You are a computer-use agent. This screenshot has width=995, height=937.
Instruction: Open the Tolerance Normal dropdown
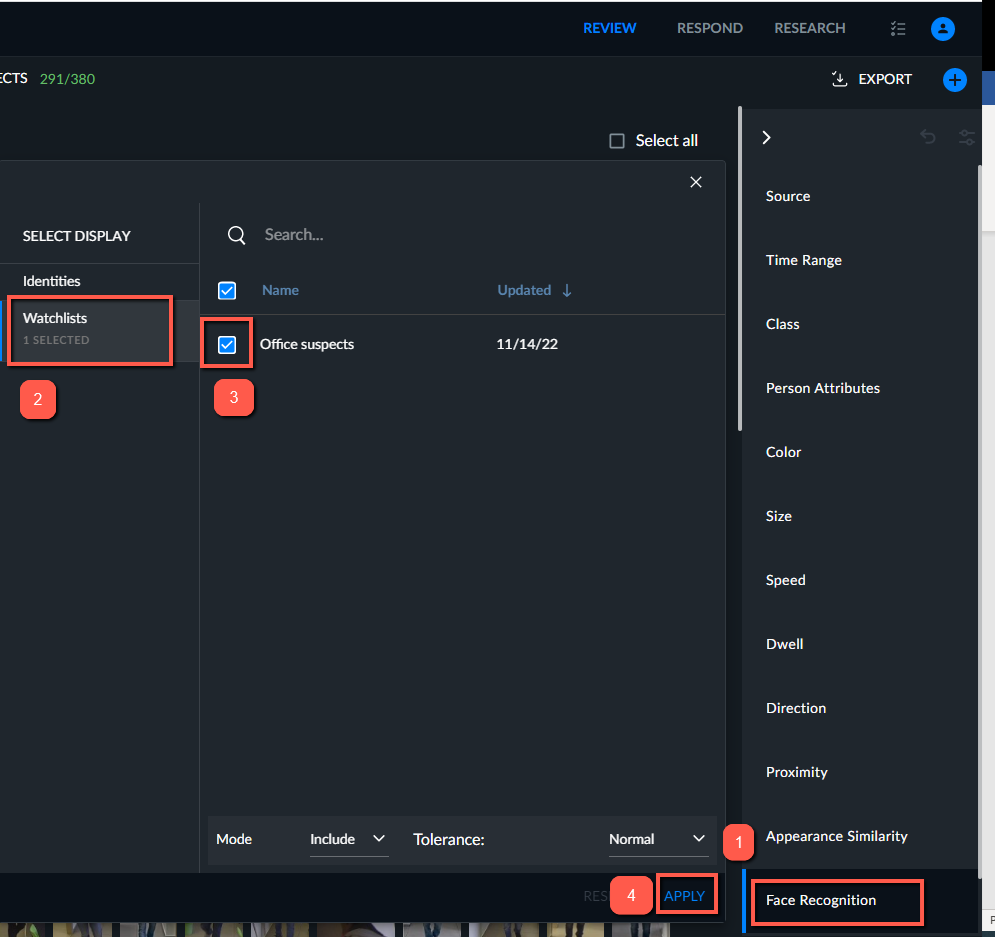[x=658, y=839]
